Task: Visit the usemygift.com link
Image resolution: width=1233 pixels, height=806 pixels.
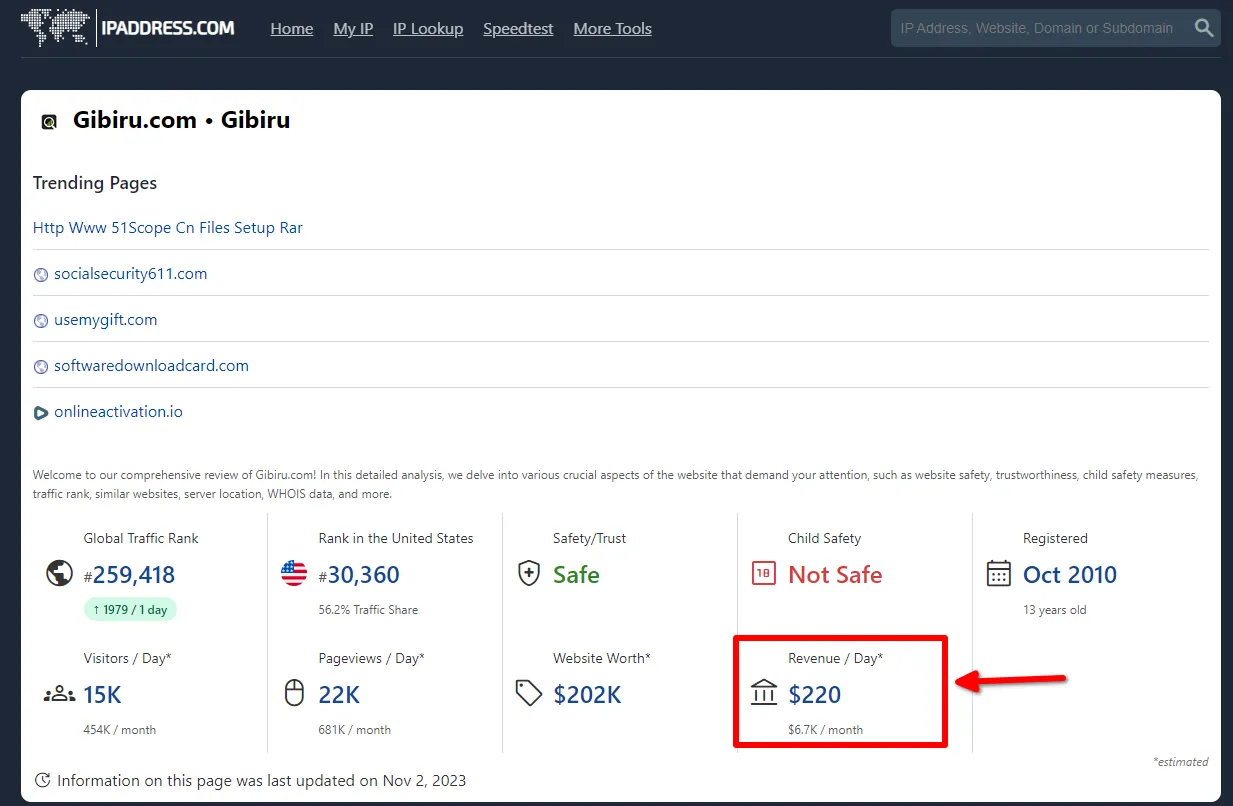Action: pos(106,320)
